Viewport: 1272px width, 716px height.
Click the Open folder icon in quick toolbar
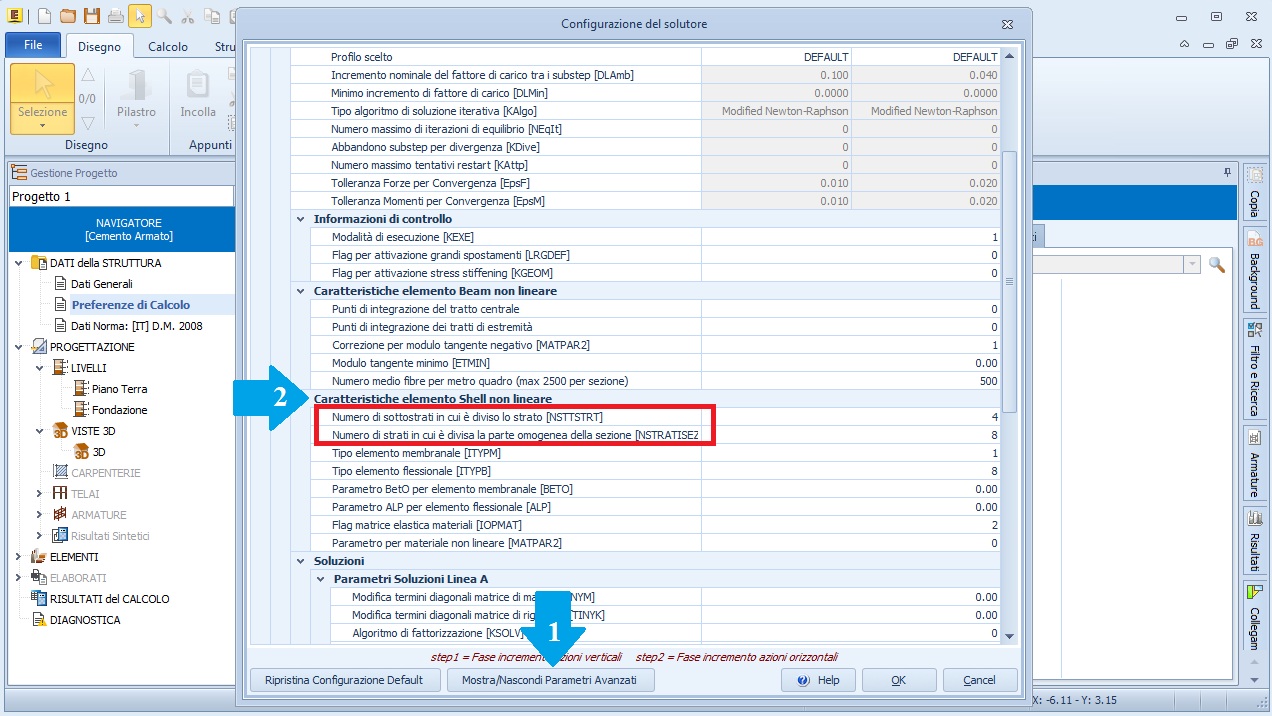67,16
